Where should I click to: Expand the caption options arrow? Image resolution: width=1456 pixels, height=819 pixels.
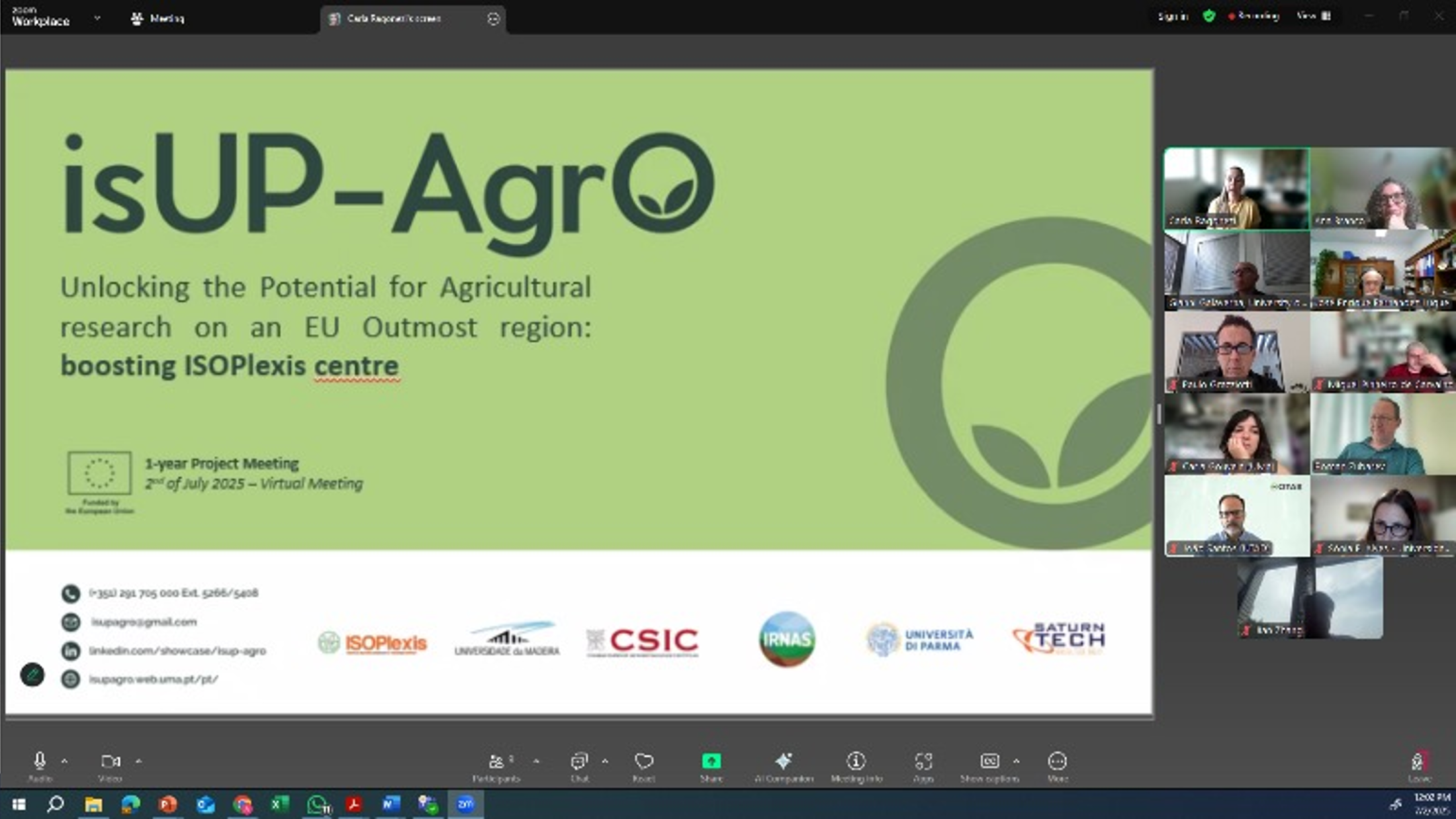(x=1016, y=761)
